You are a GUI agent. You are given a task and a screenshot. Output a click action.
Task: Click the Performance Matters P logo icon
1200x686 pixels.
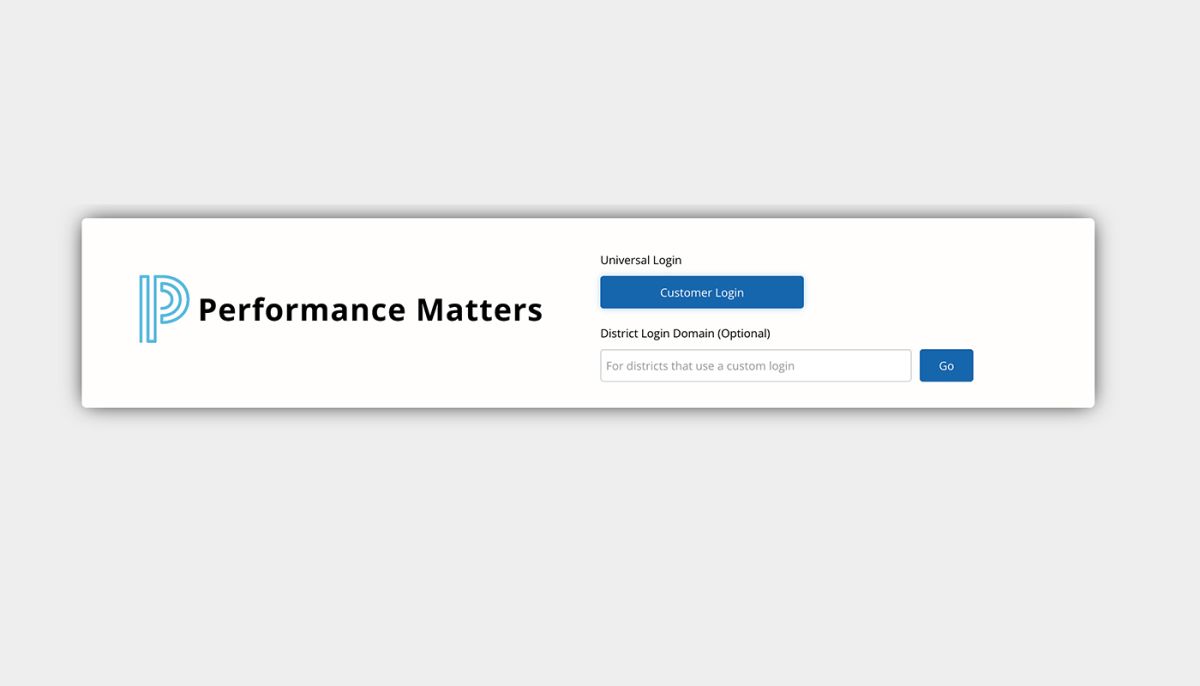[x=163, y=309]
